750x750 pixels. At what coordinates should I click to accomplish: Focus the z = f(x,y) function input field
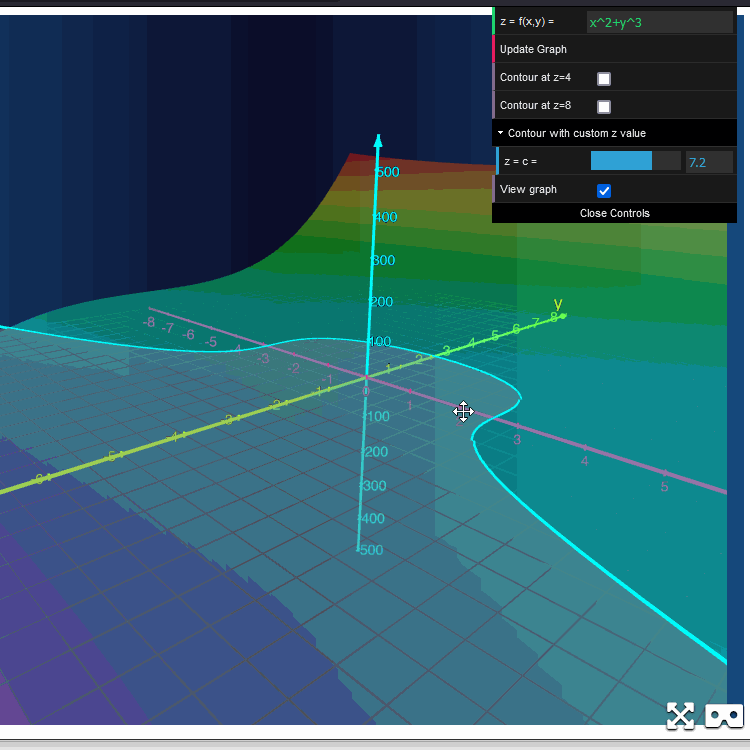pos(659,21)
